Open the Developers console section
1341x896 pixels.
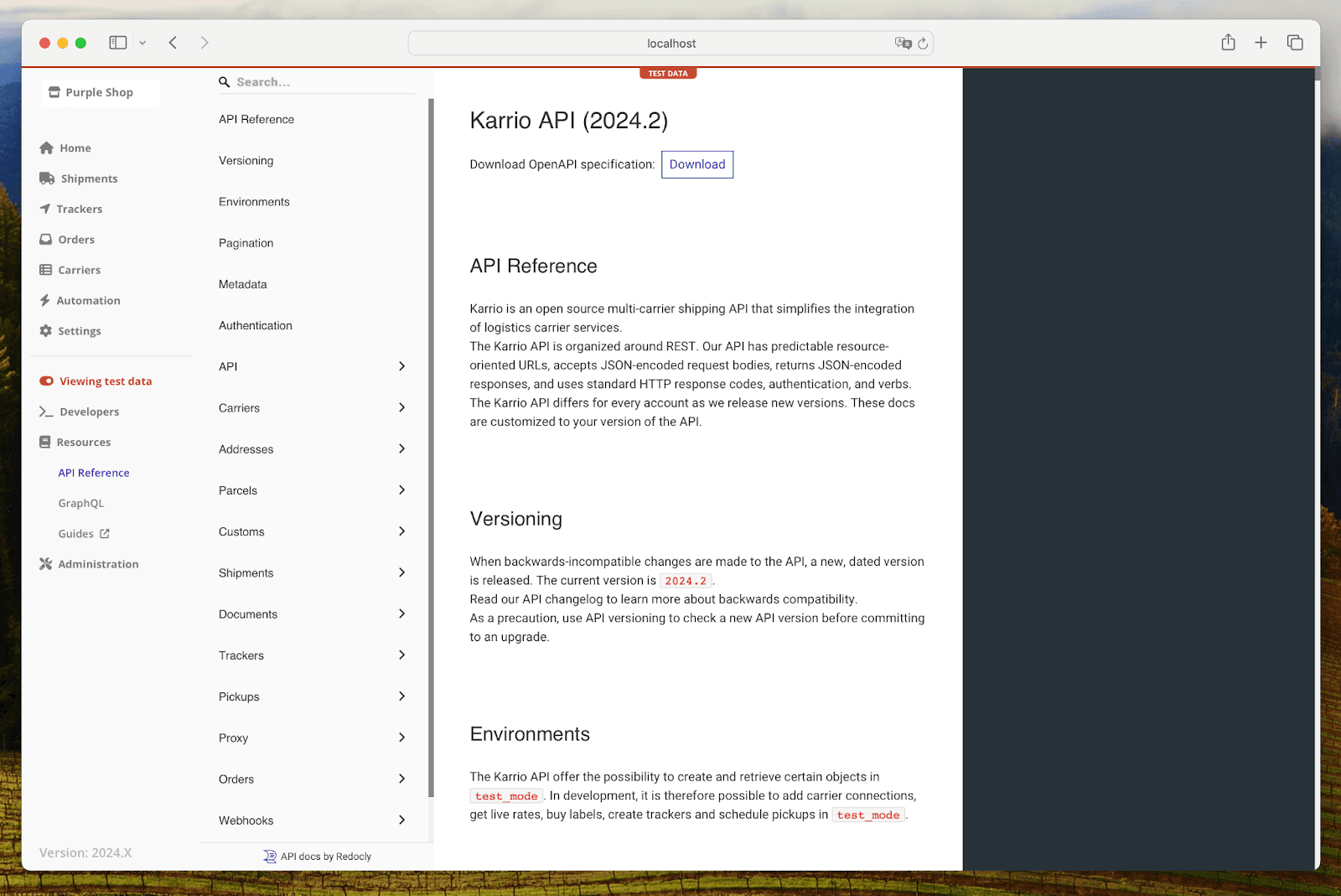87,412
